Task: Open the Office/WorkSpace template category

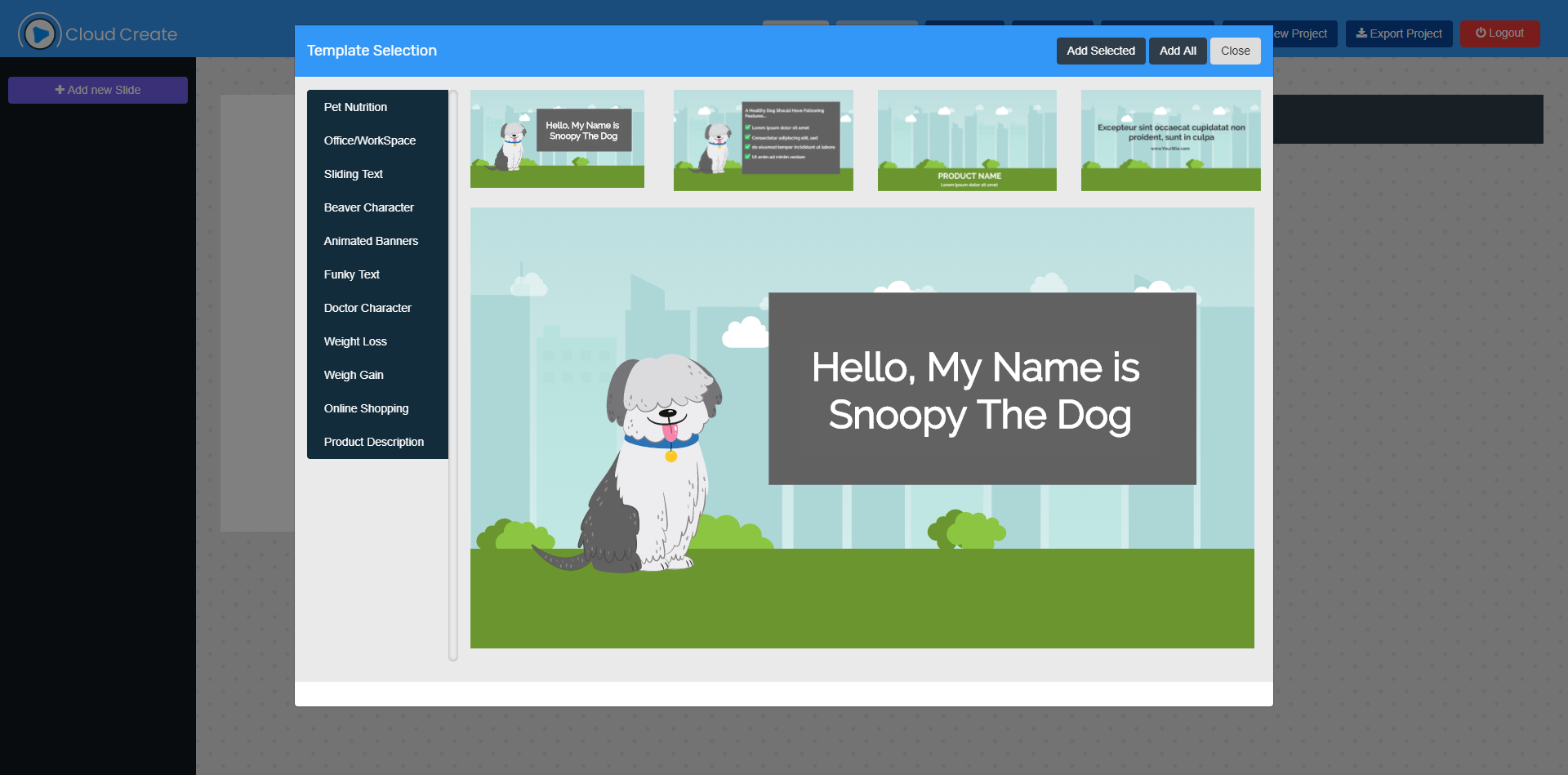Action: [369, 140]
